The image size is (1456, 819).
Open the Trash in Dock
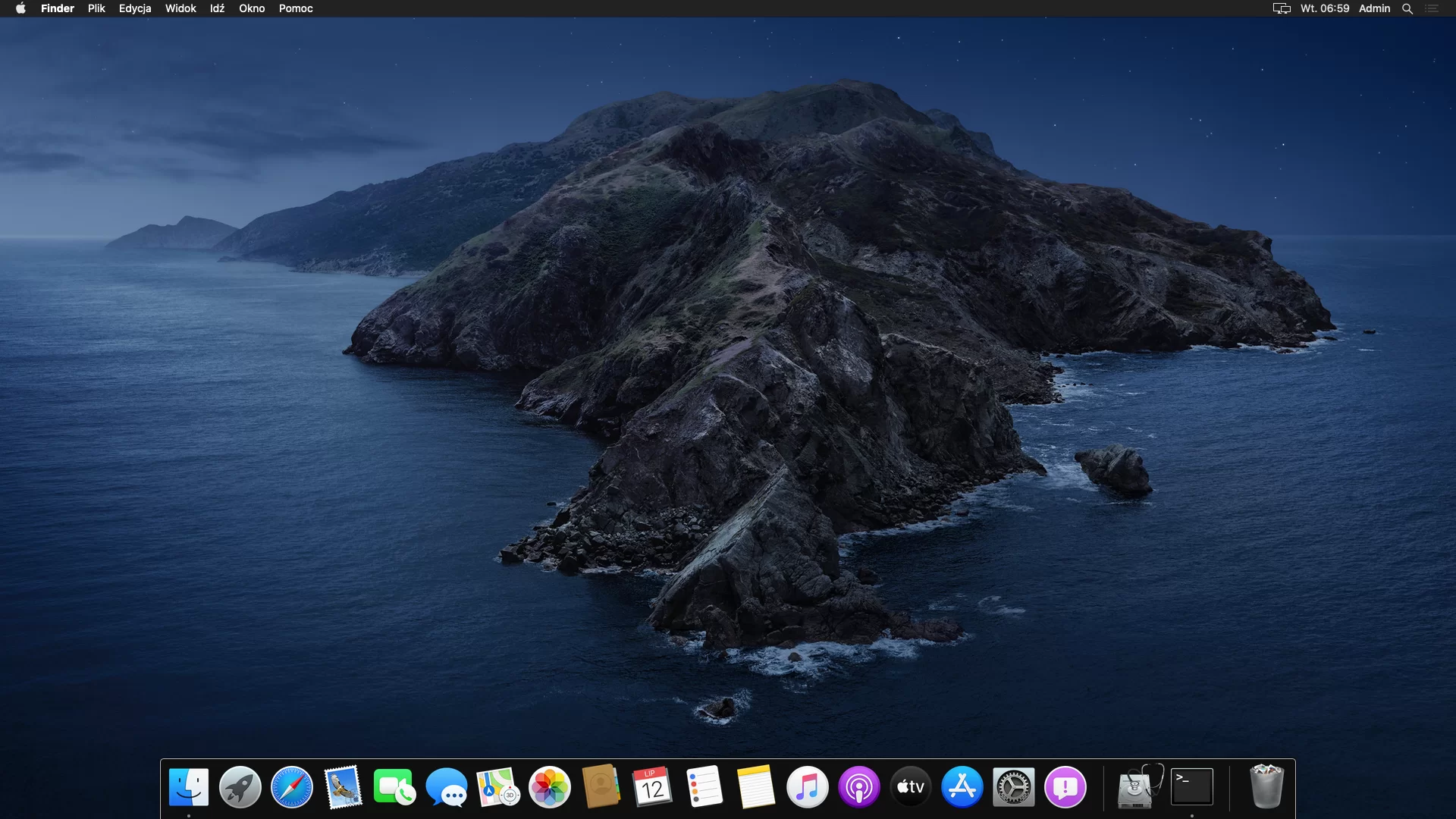point(1266,786)
